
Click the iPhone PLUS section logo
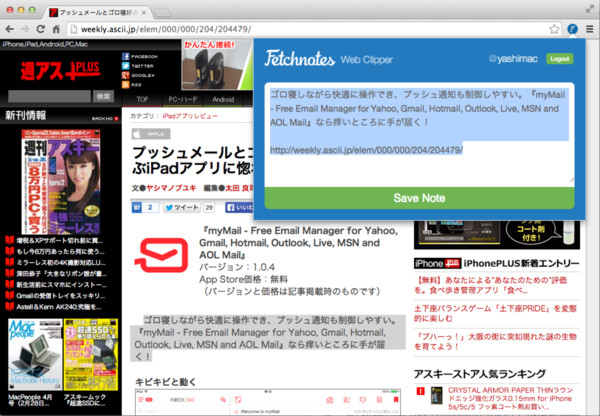[437, 263]
